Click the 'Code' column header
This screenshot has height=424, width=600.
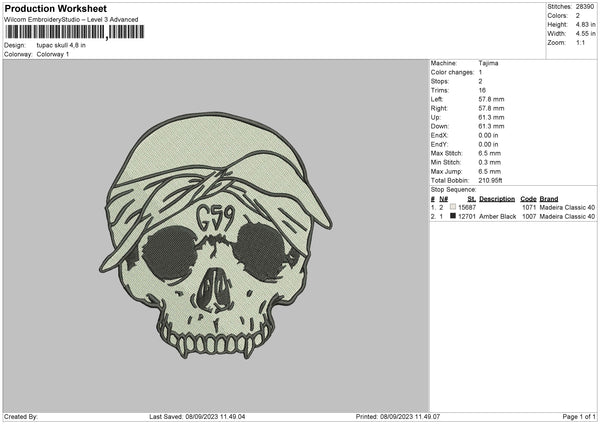coord(528,199)
